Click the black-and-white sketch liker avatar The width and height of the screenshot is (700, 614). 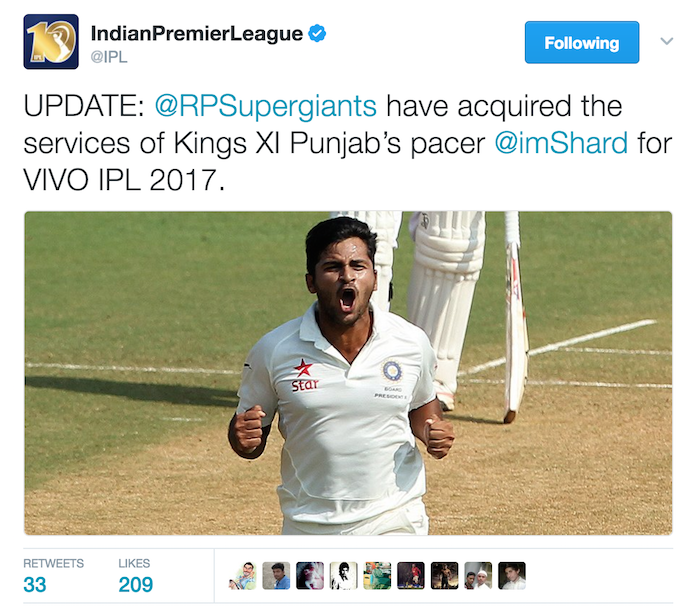(x=343, y=576)
